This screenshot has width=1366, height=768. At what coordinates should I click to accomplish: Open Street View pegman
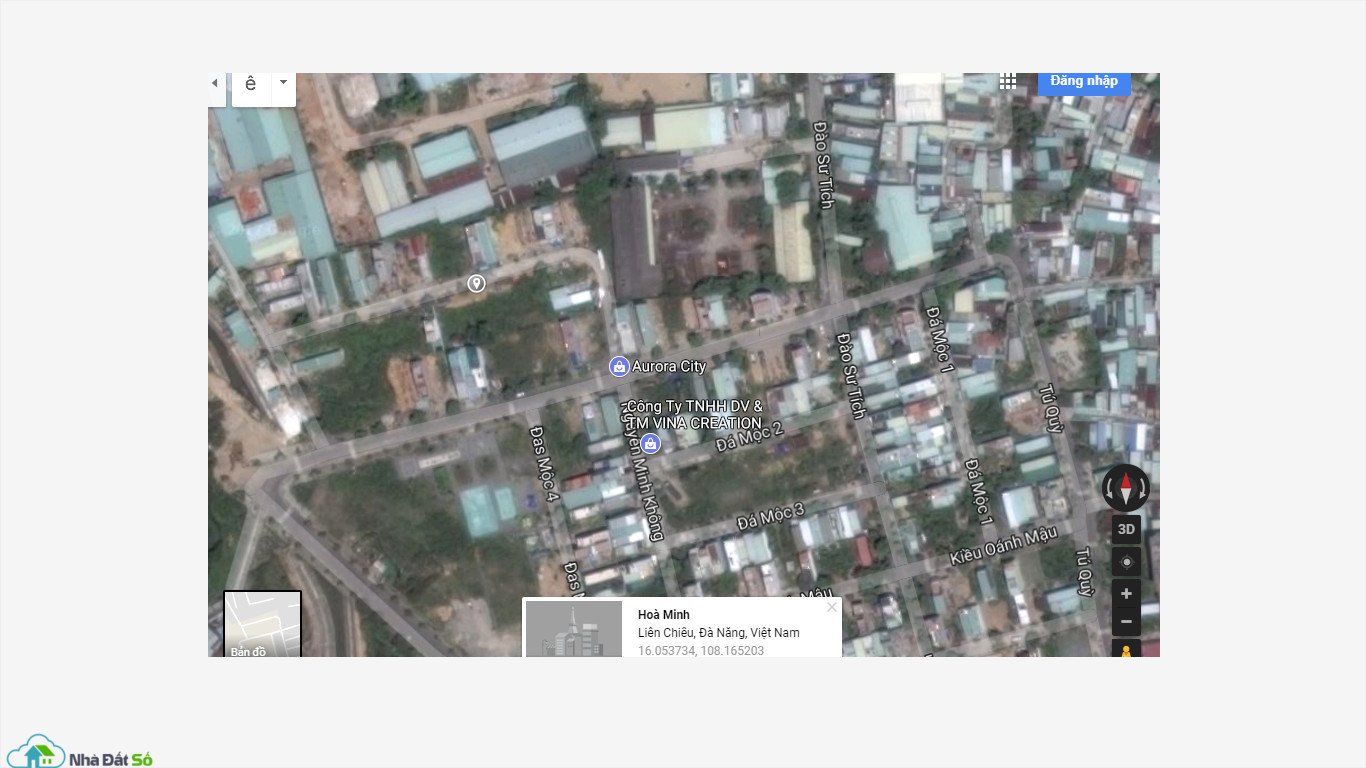1126,650
